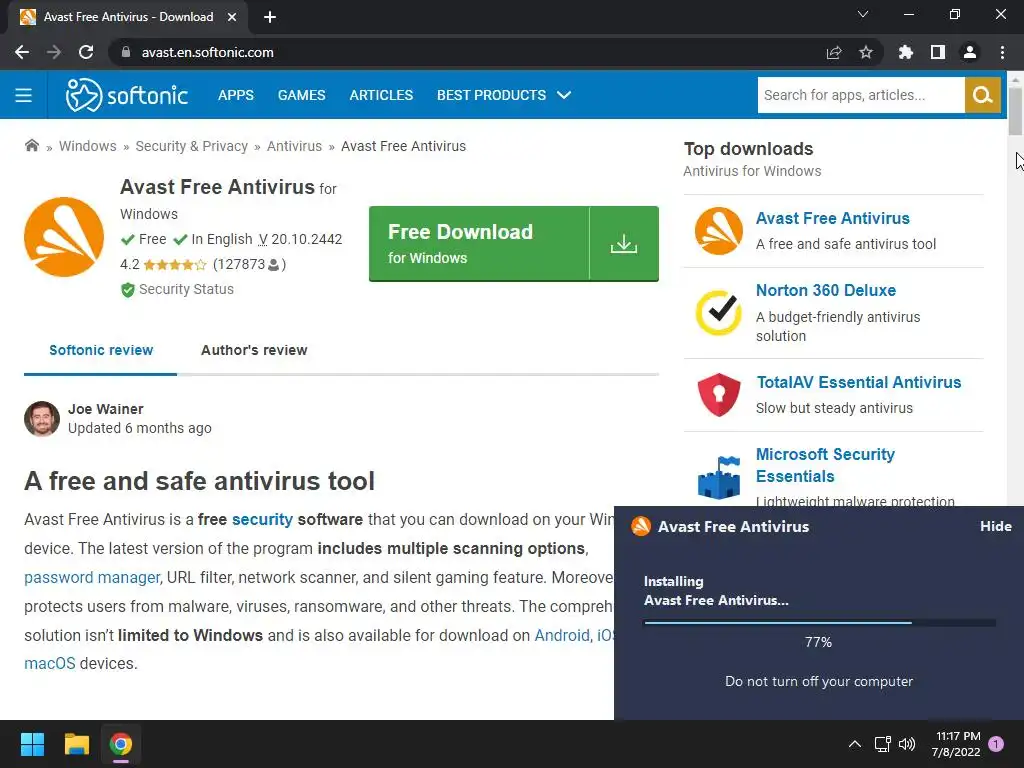Open Avast Free Antivirus in Top downloads
The height and width of the screenshot is (768, 1024).
(833, 218)
